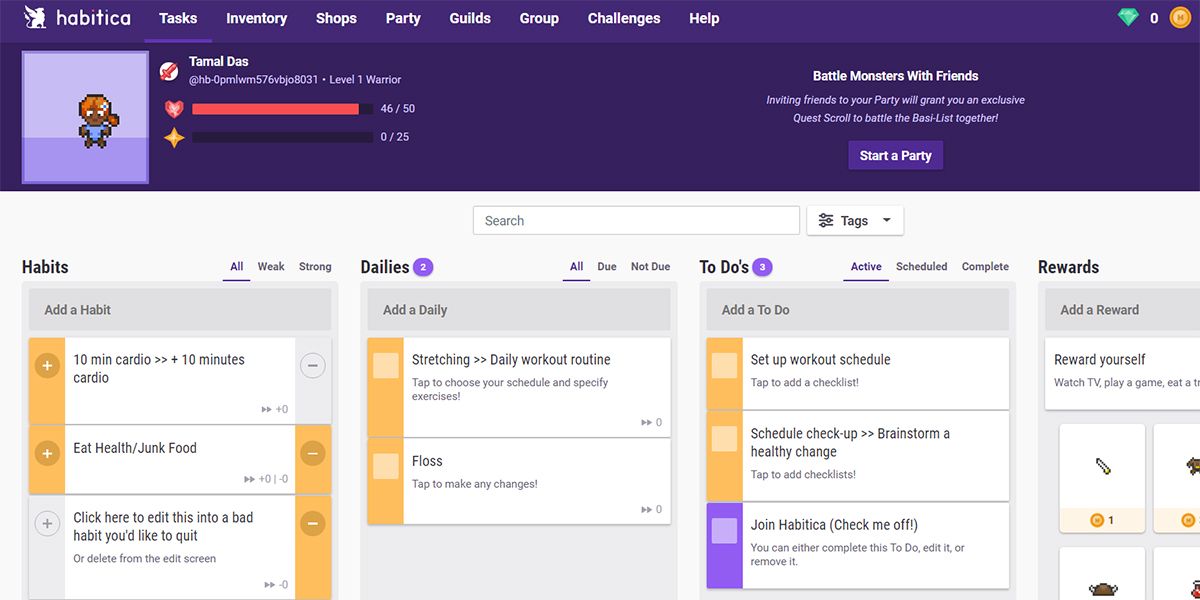Image resolution: width=1200 pixels, height=600 pixels.
Task: Open the Group menu
Action: click(539, 18)
